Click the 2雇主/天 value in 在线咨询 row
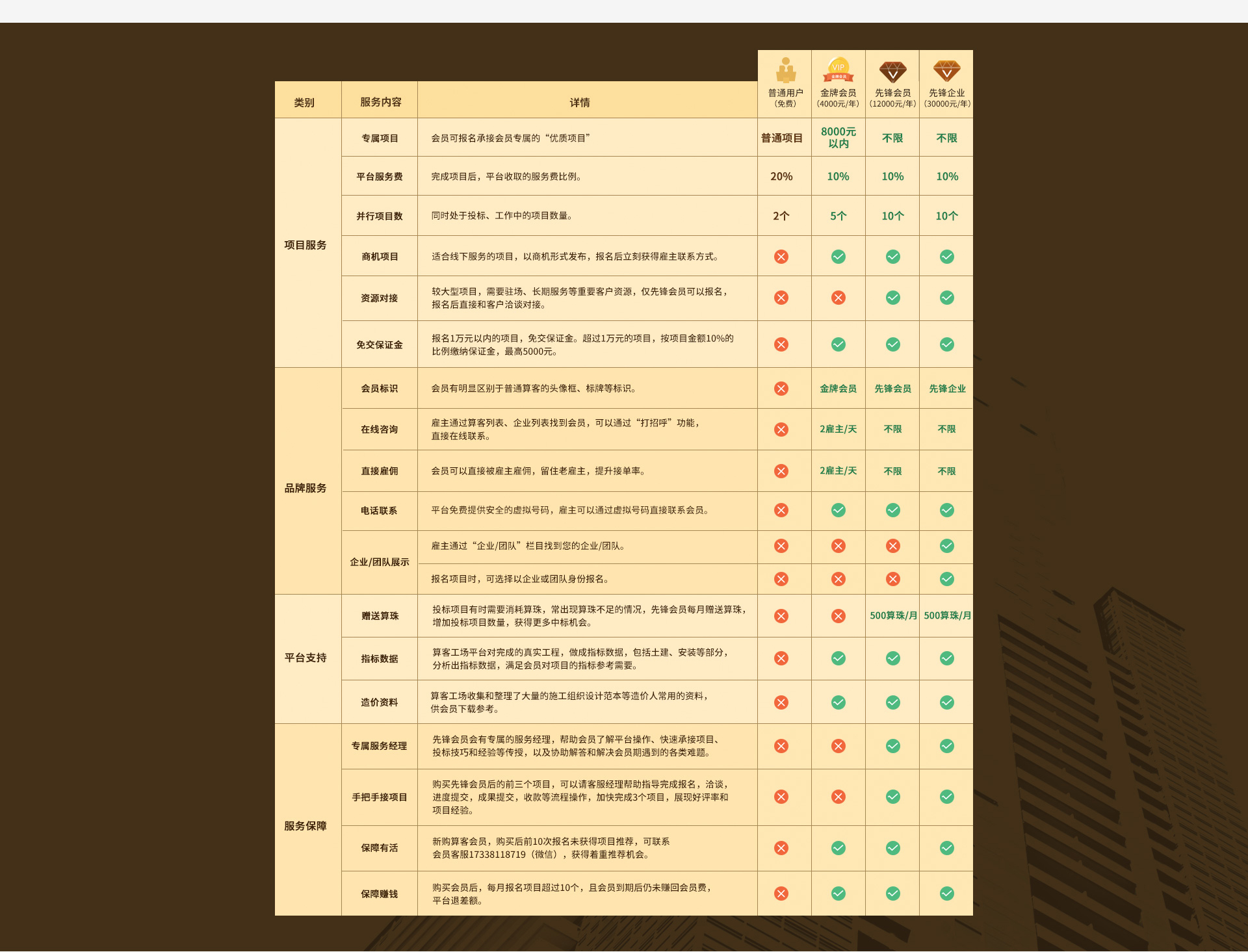Screen dimensions: 1248x952 (x=838, y=429)
